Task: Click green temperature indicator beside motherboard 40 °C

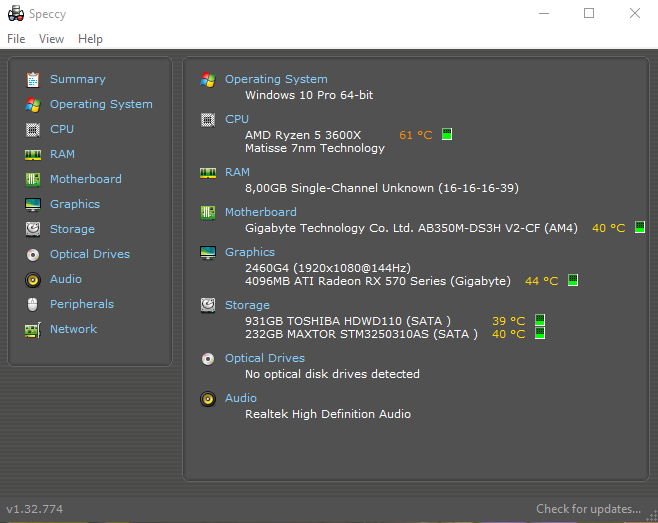Action: coord(640,227)
